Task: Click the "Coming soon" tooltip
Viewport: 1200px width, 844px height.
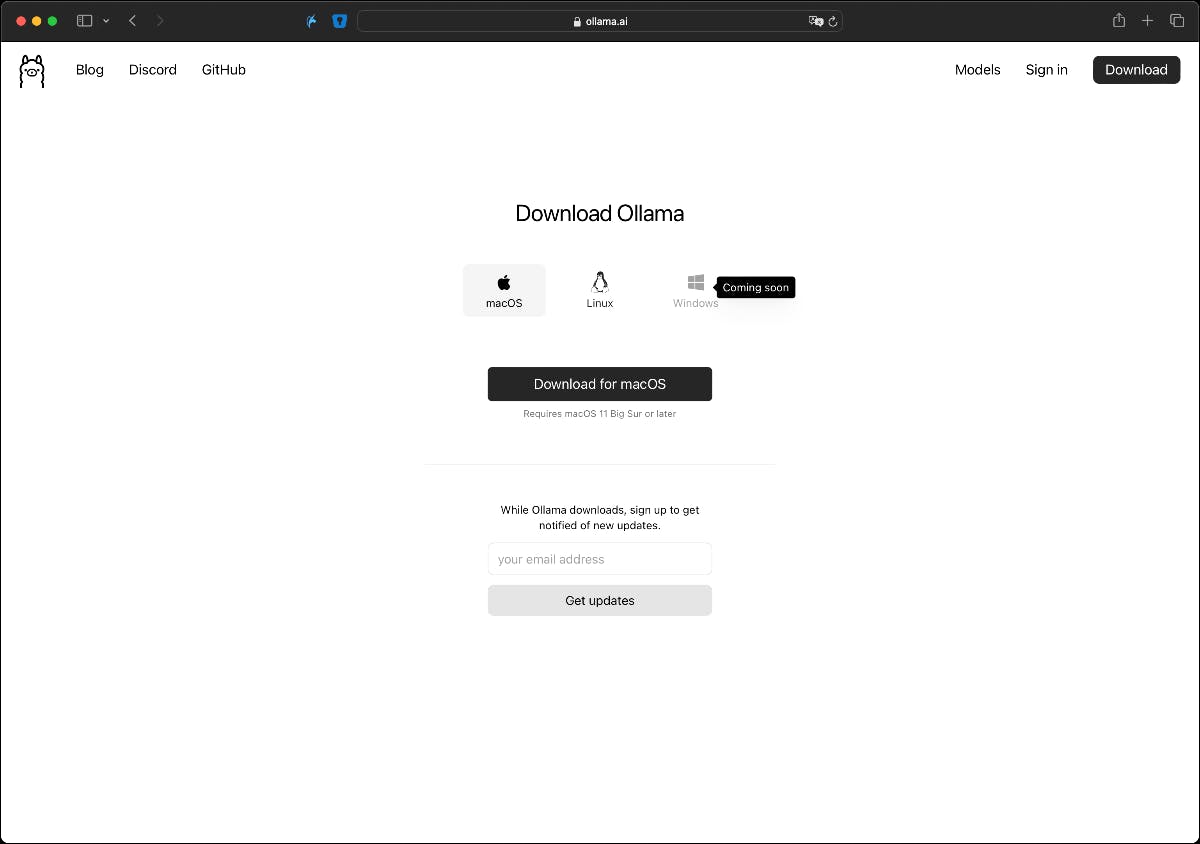Action: point(756,287)
